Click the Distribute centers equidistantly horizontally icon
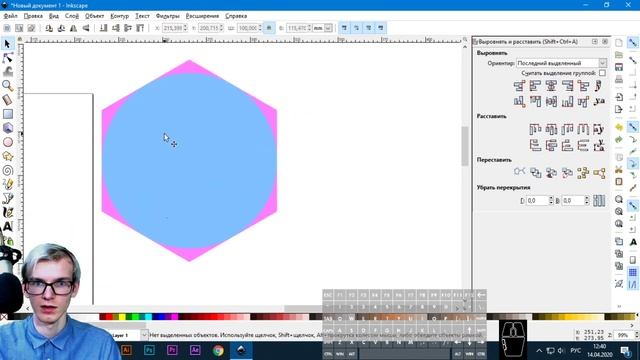640x360 pixels. 551,129
